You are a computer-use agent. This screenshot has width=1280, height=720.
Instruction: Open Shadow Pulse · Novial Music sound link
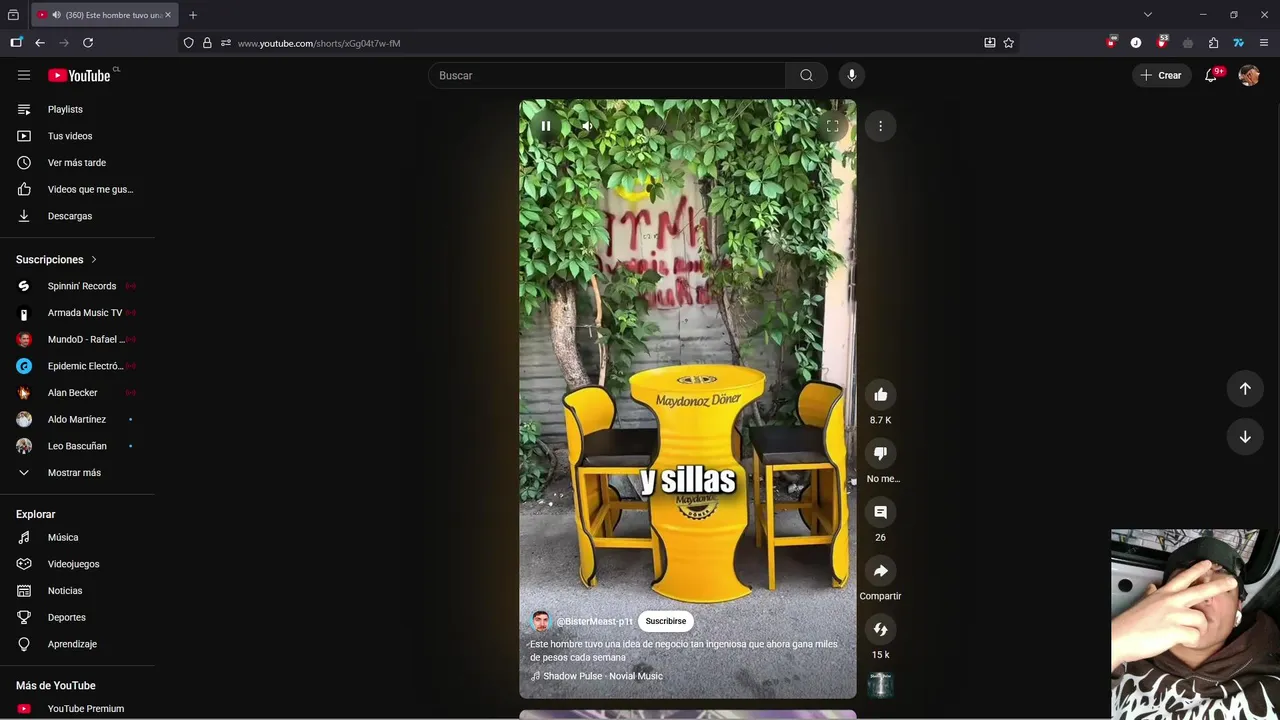pos(602,676)
